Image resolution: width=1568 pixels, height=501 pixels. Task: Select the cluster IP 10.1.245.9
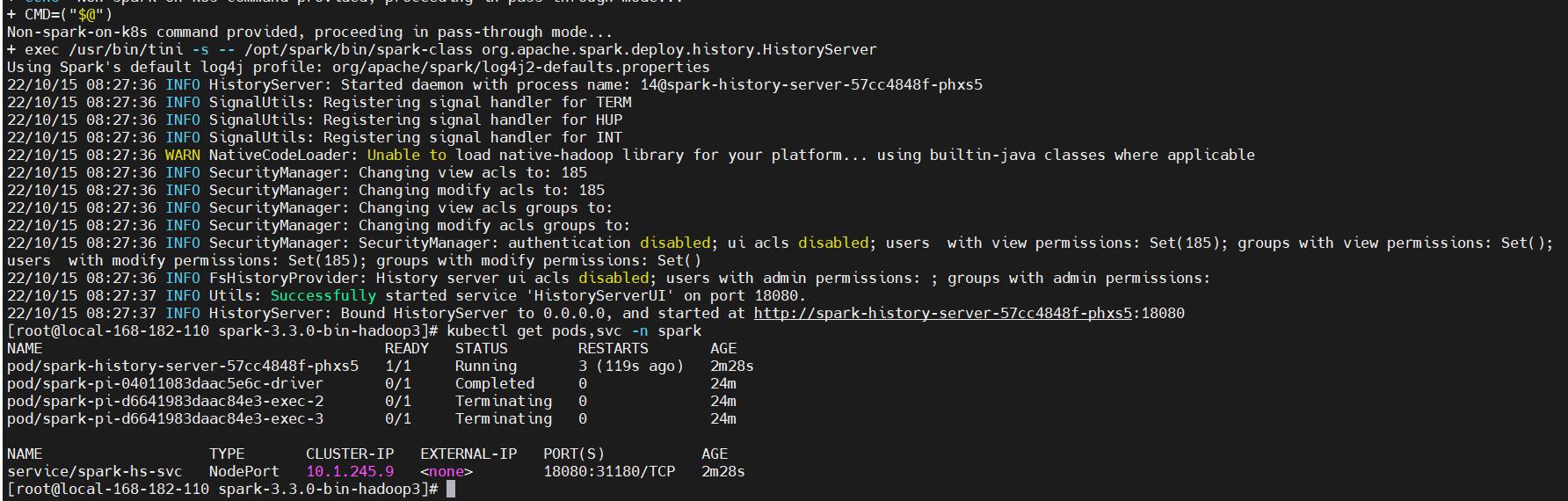(x=350, y=471)
